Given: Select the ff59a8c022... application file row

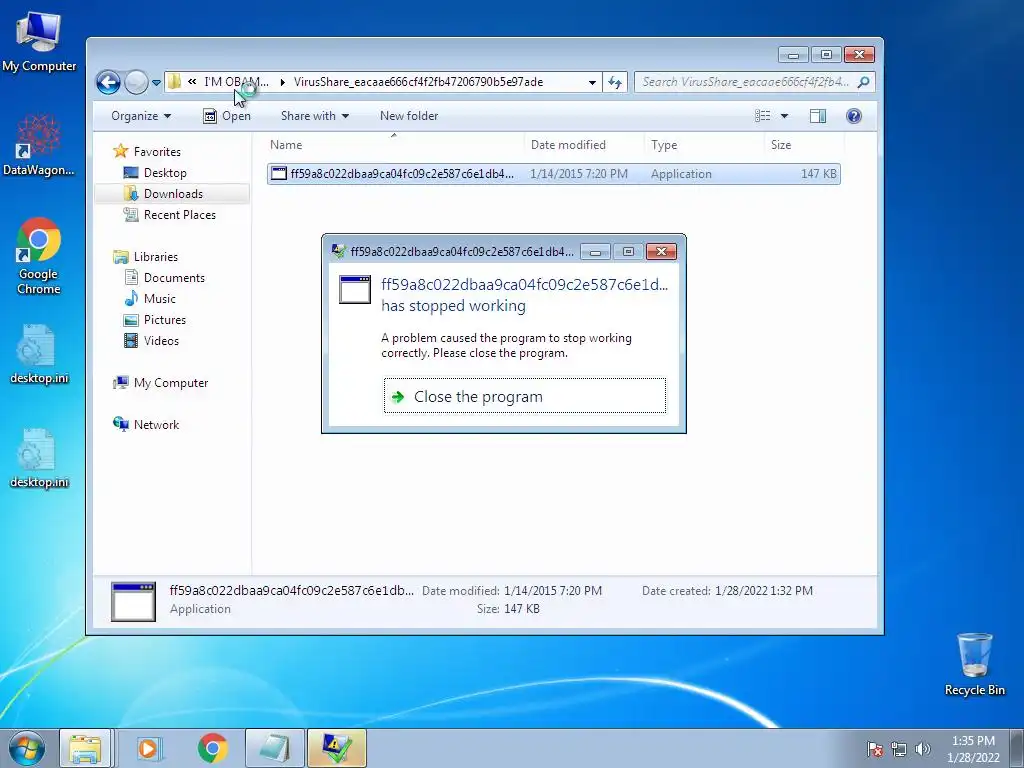Looking at the screenshot, I should click(554, 174).
